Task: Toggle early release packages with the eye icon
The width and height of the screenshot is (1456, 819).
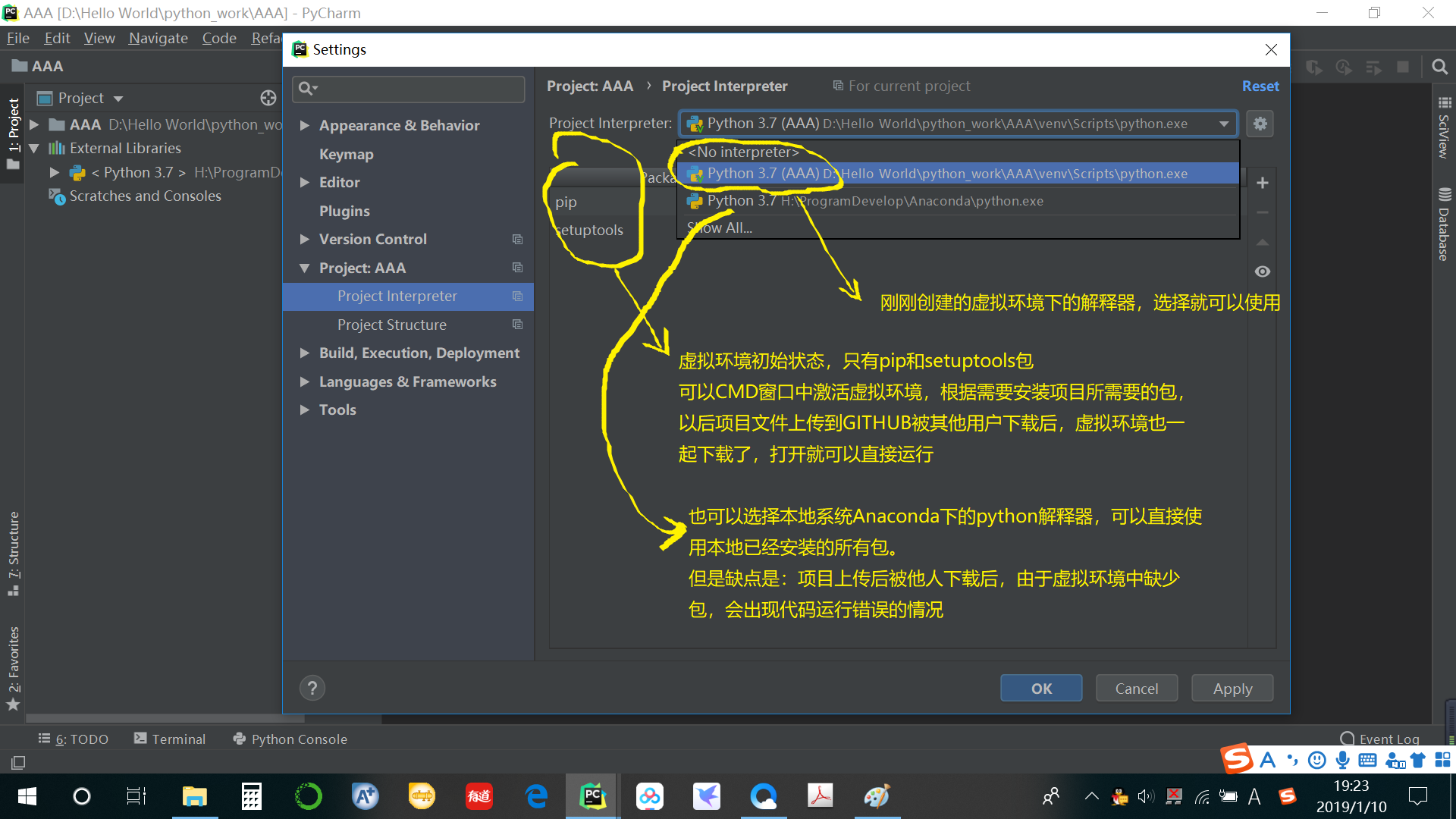Action: click(x=1262, y=271)
